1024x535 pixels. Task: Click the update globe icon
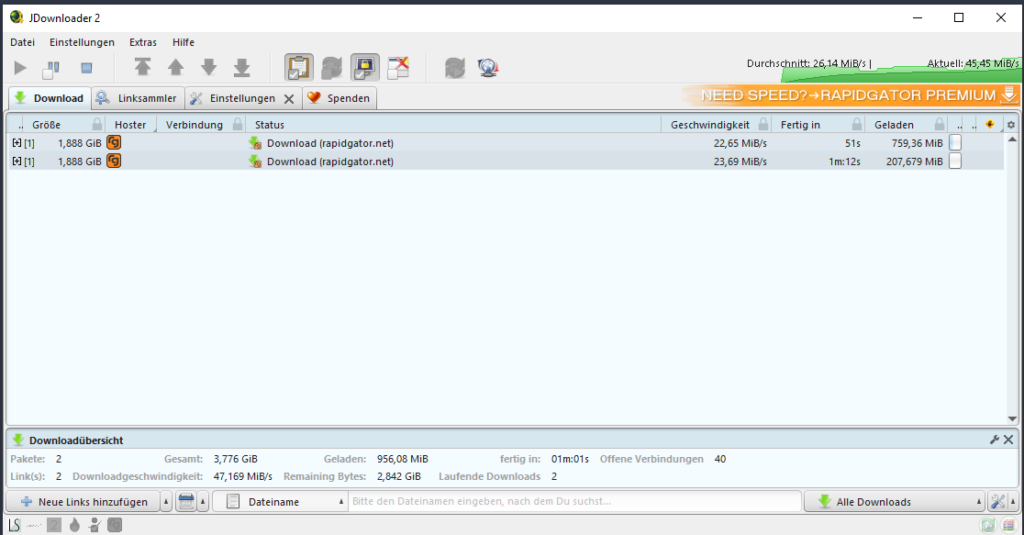click(488, 67)
